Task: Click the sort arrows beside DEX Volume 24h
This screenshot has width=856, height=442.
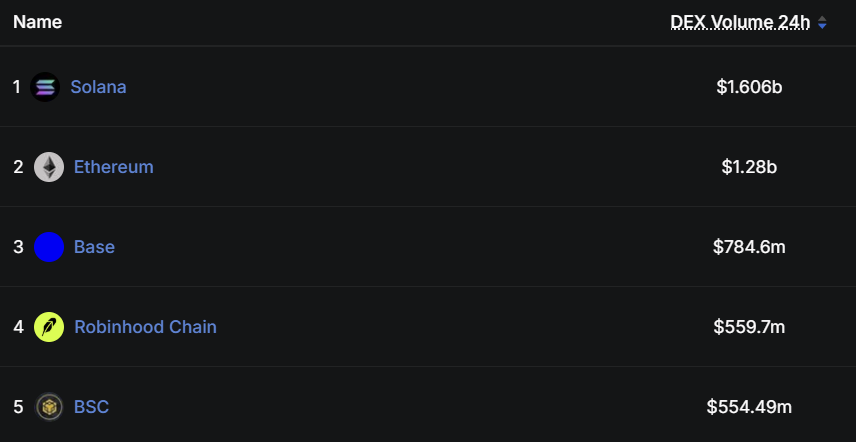Action: pos(822,22)
